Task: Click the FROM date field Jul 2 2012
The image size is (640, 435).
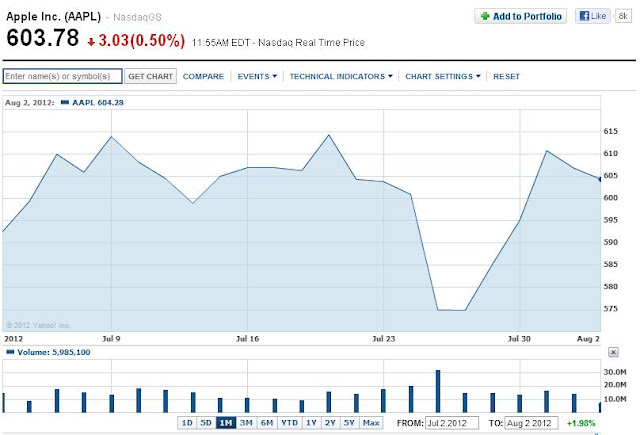Action: pos(452,423)
